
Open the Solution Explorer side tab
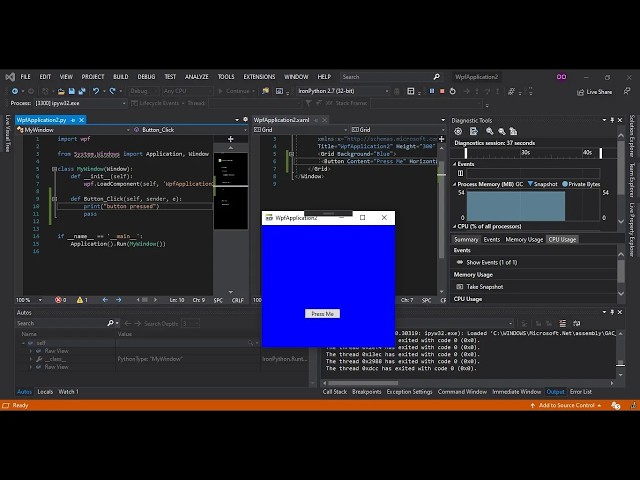(632, 136)
